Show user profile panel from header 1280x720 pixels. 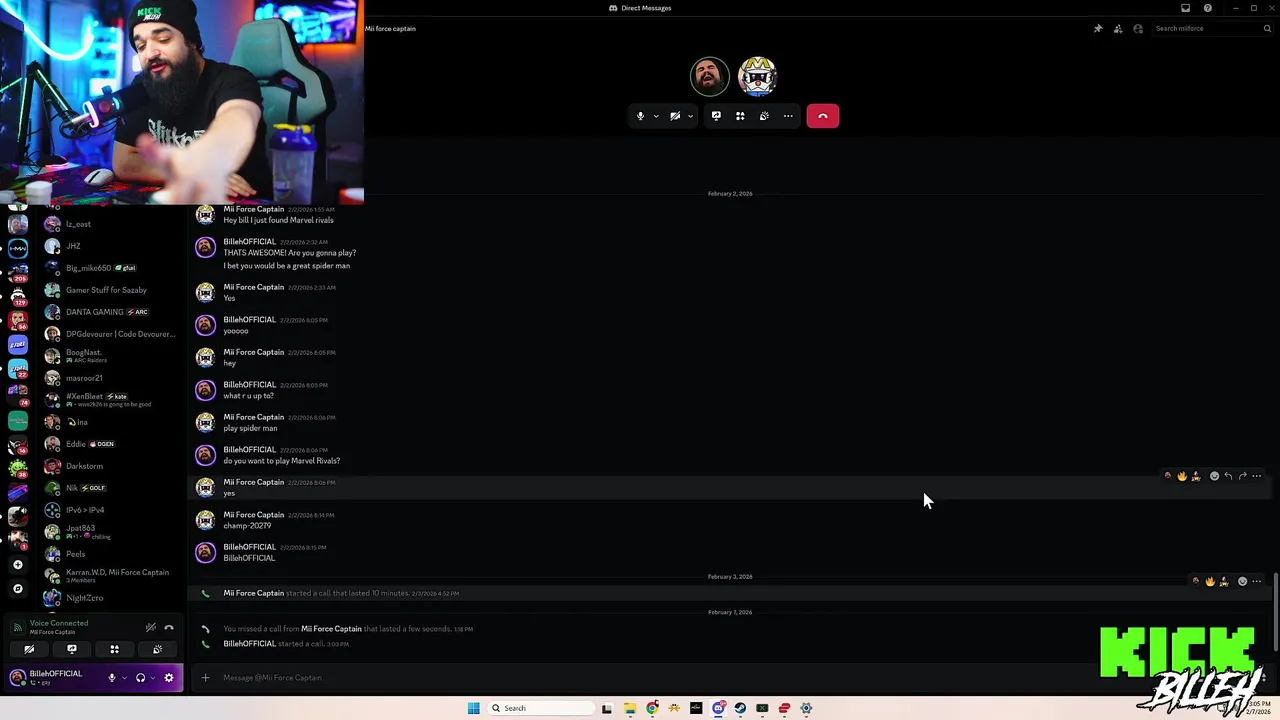click(1138, 29)
